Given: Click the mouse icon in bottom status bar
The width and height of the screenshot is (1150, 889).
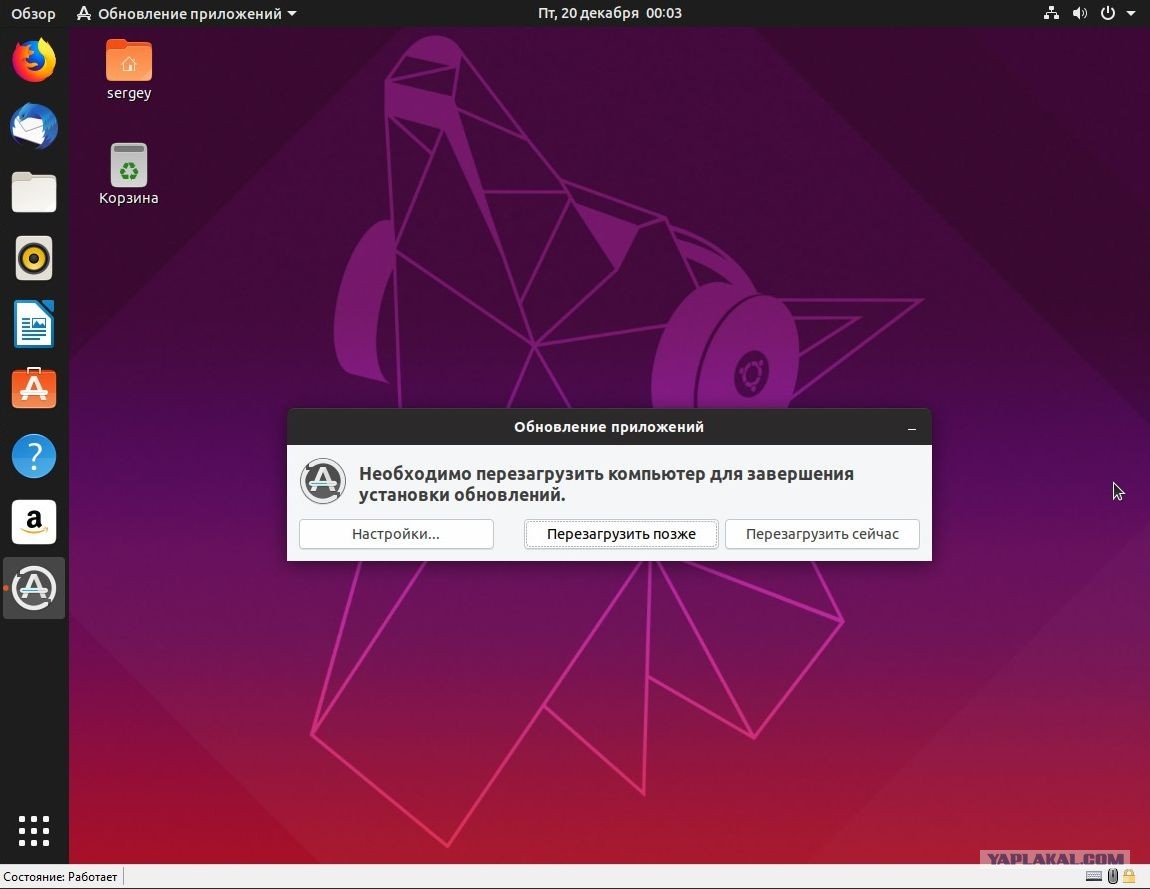Looking at the screenshot, I should pyautogui.click(x=1113, y=876).
